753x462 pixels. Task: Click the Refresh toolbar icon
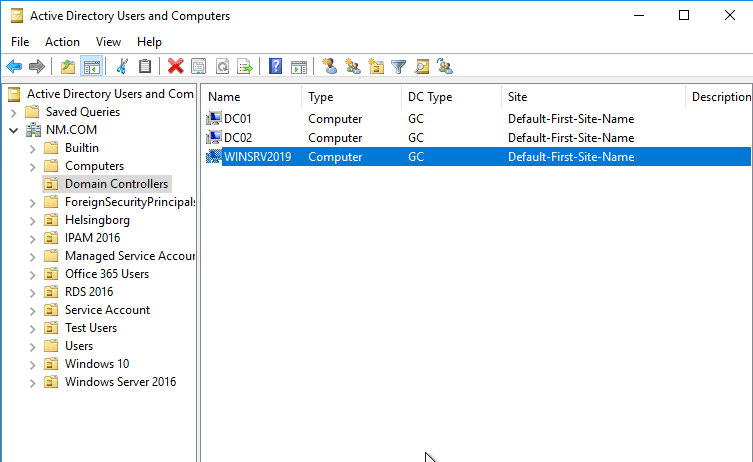[x=222, y=66]
